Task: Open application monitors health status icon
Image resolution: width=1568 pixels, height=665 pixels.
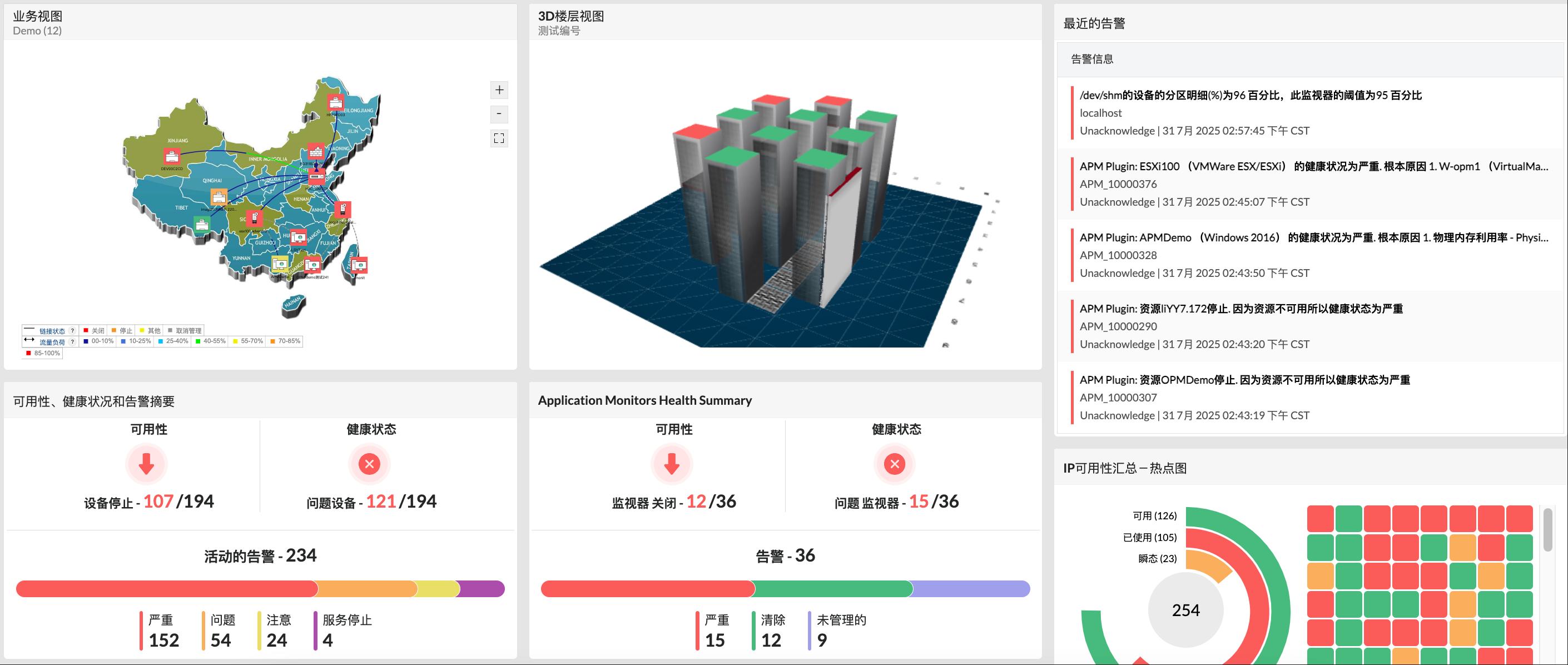Action: (x=894, y=464)
